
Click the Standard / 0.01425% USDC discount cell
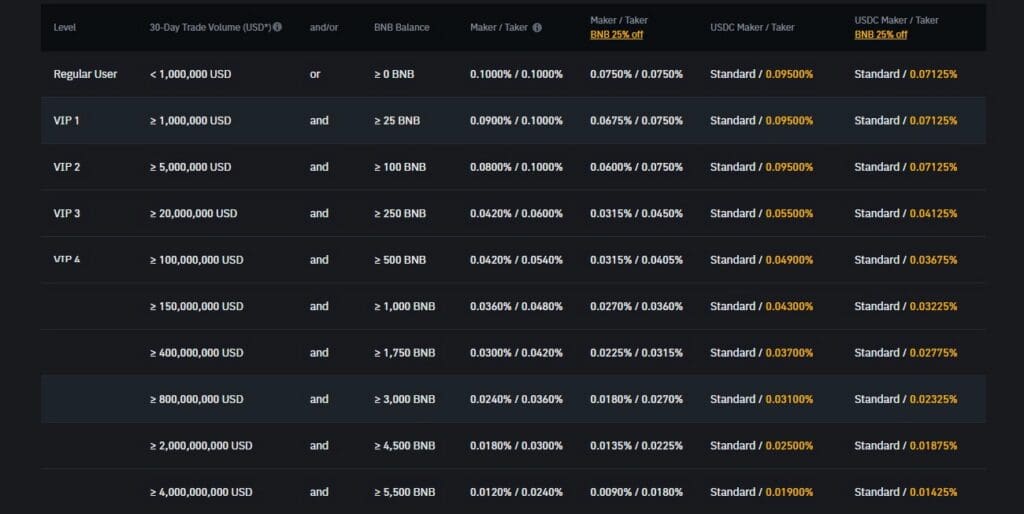[906, 492]
